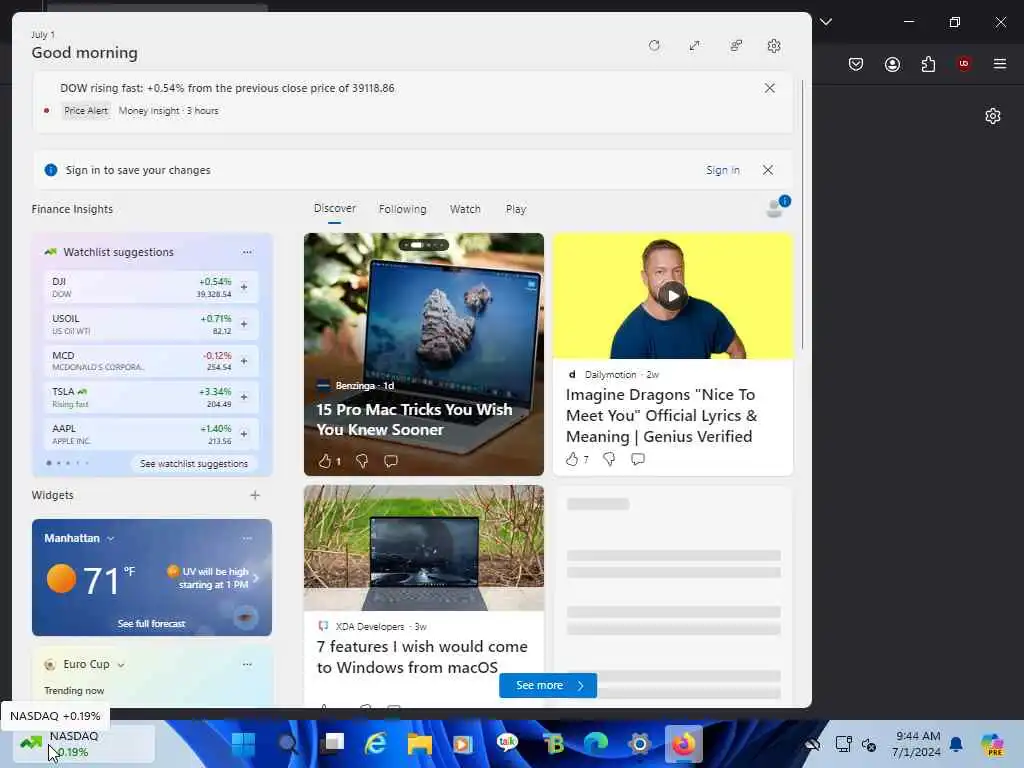
Task: Open the 9:44 AM taskbar clock
Action: (916, 744)
